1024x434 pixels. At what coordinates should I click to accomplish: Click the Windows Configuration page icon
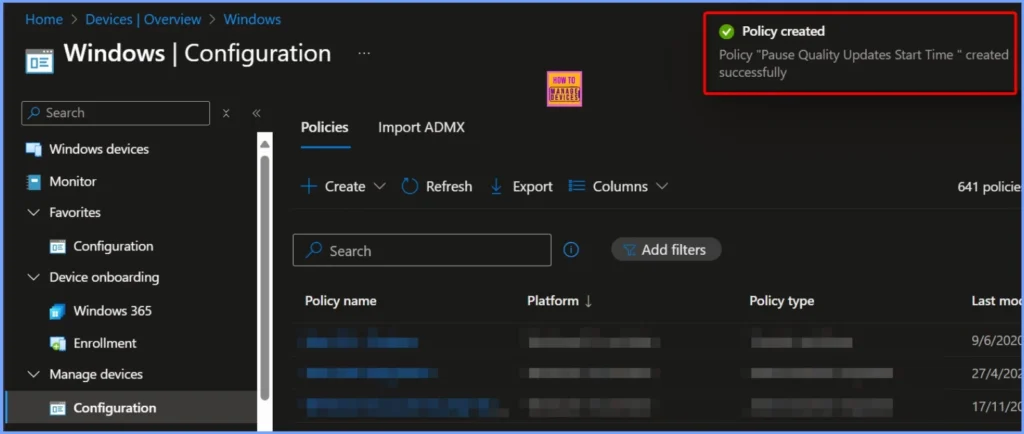pyautogui.click(x=39, y=60)
